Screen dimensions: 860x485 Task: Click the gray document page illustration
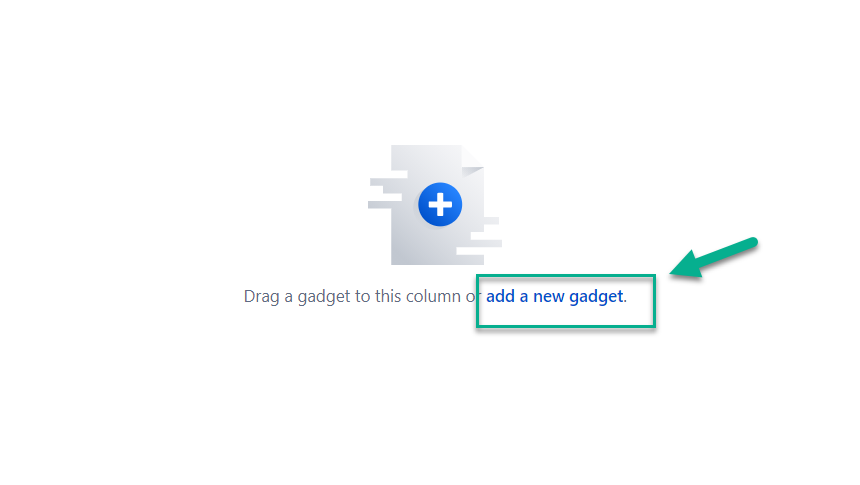pyautogui.click(x=437, y=205)
